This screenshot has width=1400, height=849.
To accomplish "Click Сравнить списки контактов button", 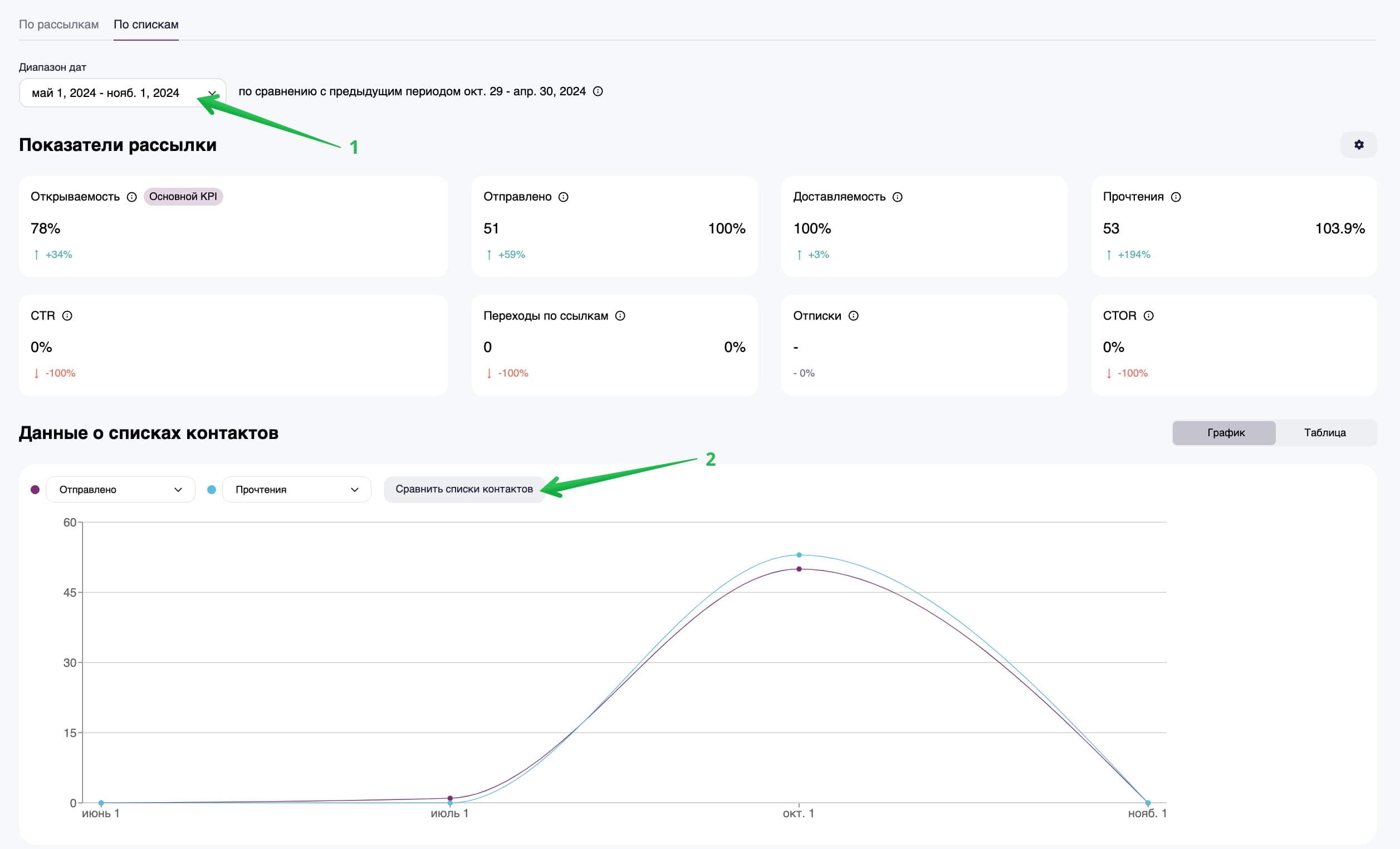I will click(464, 489).
